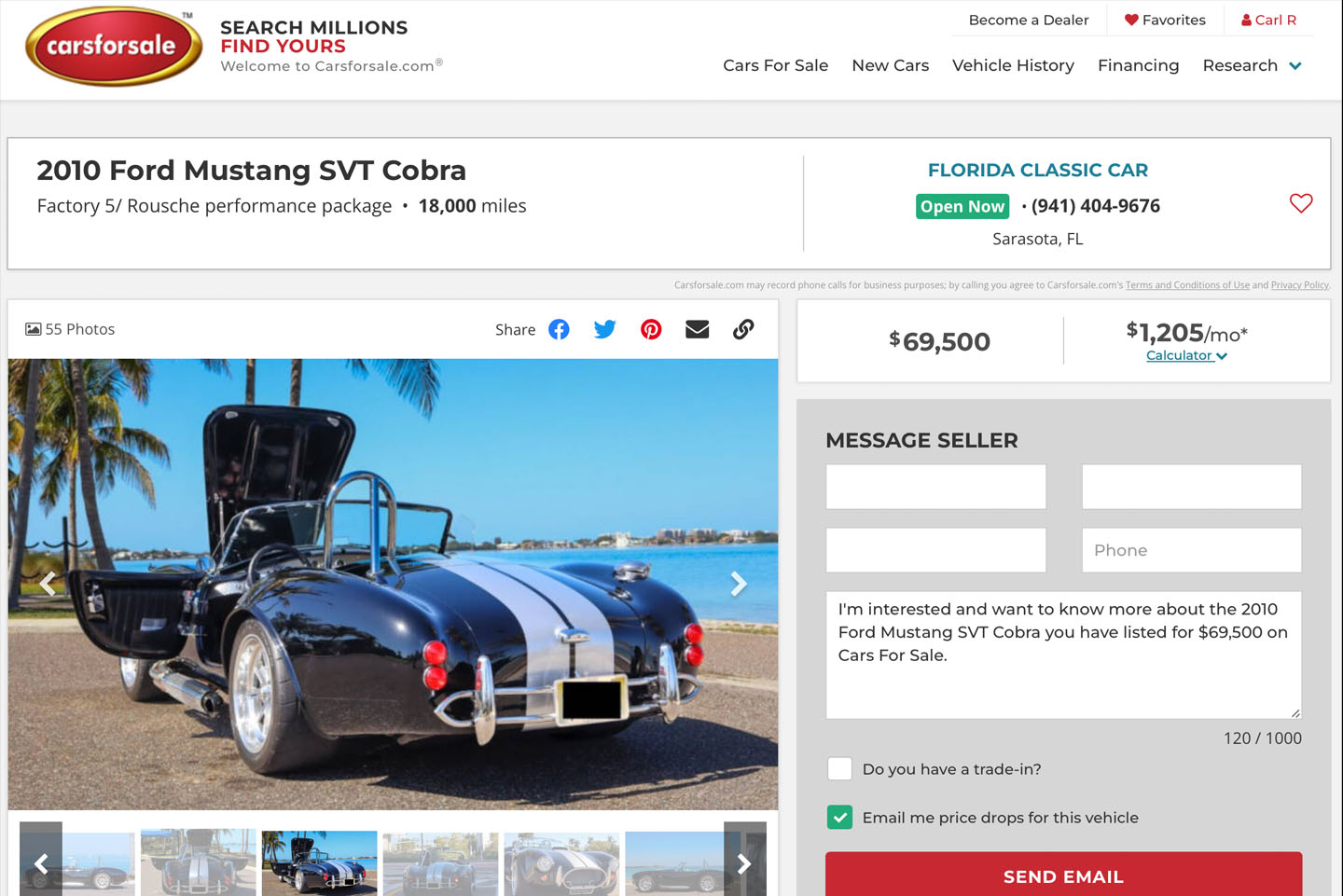Share listing on Pinterest
This screenshot has width=1343, height=896.
651,329
